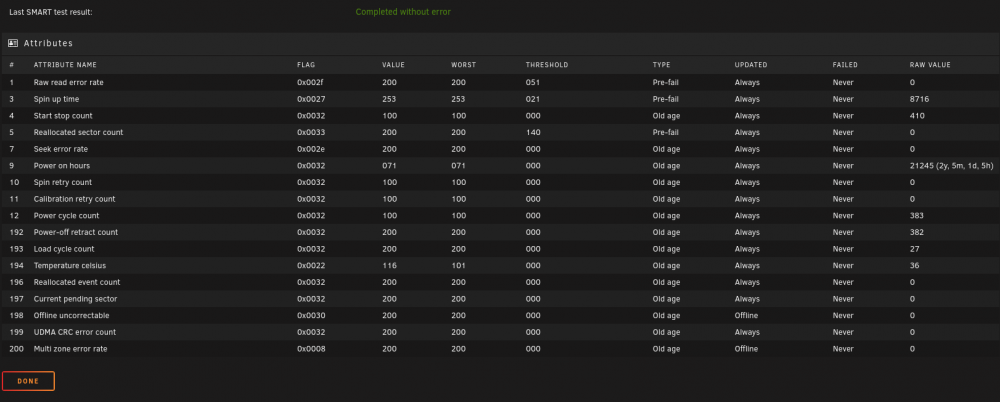This screenshot has height=402, width=1000.
Task: Click 'Never' in Power on hours row
Action: [x=843, y=165]
